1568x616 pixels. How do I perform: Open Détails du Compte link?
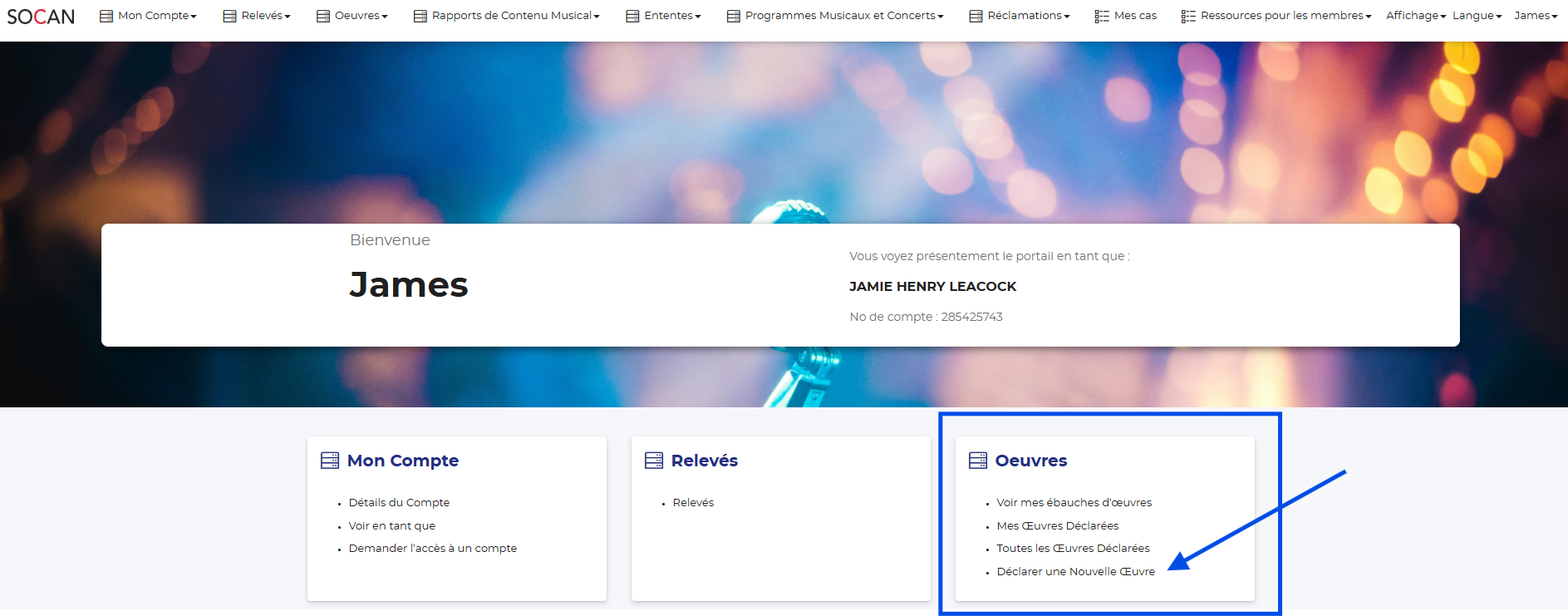pos(399,503)
